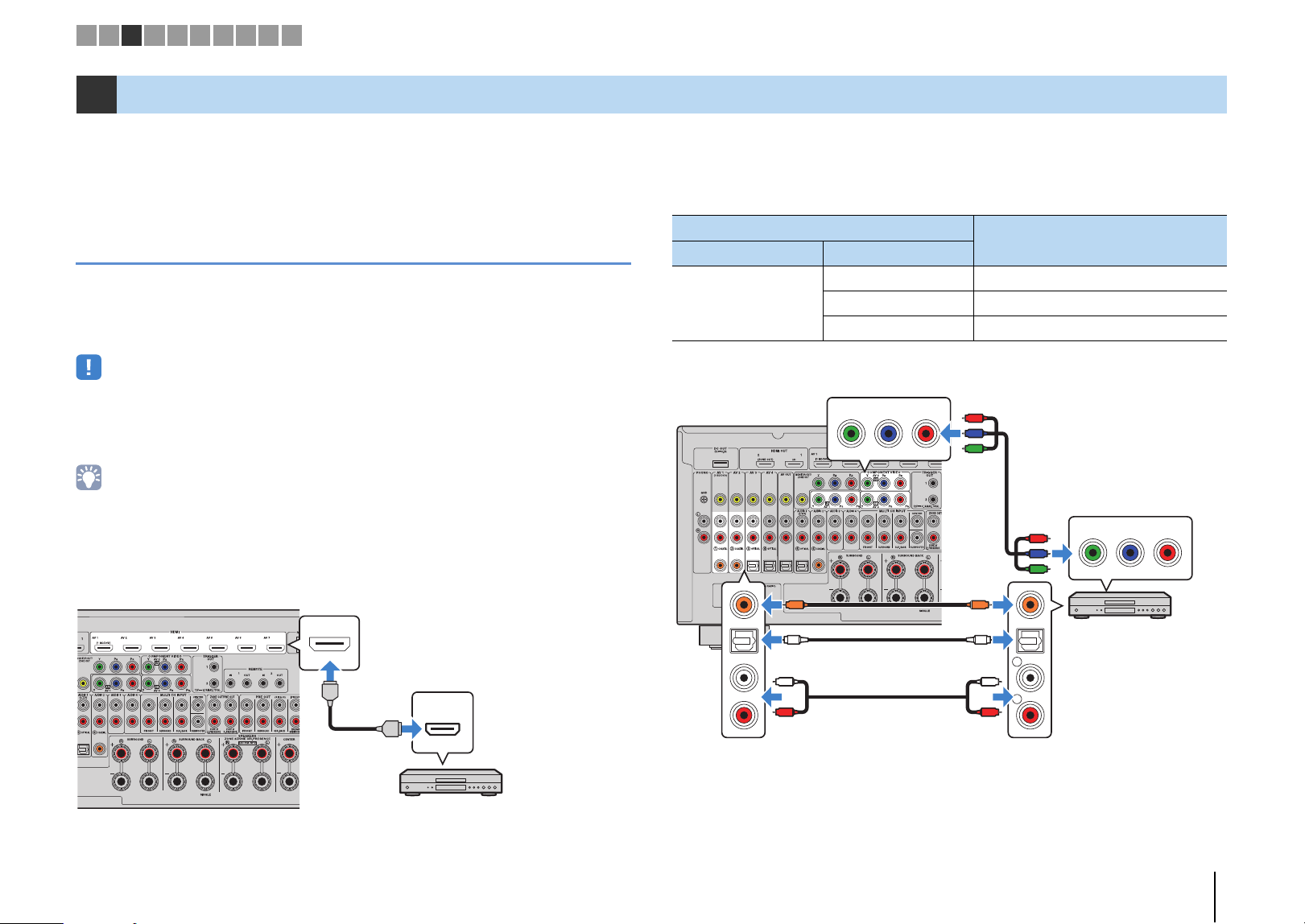Viewport: 1305px width, 924px height.
Task: Click the optical jack on receiver-side callout
Action: coord(743,641)
